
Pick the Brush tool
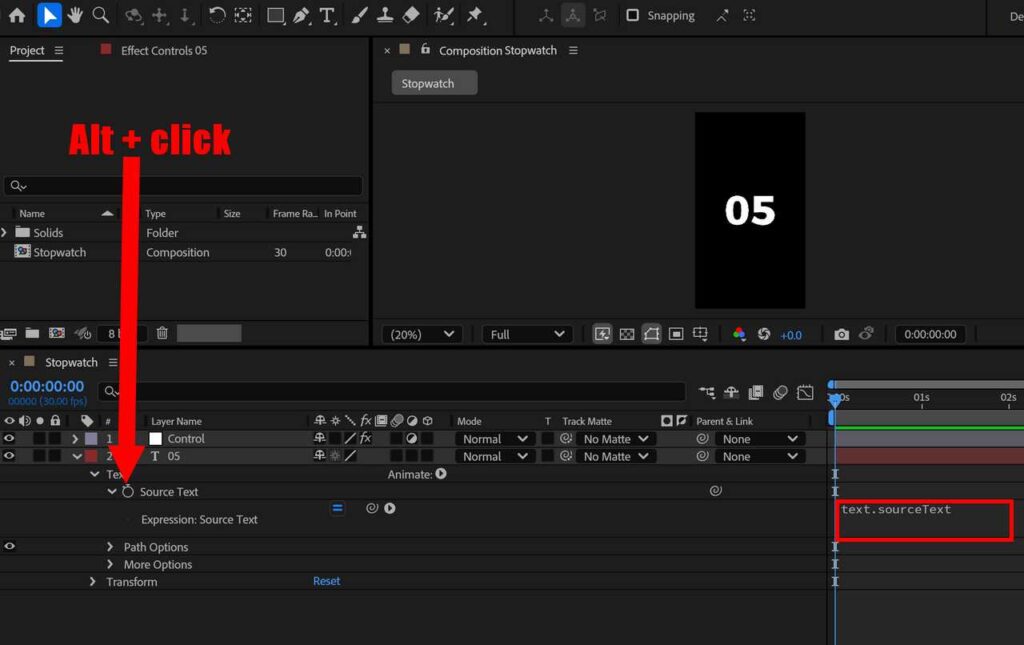[x=359, y=15]
